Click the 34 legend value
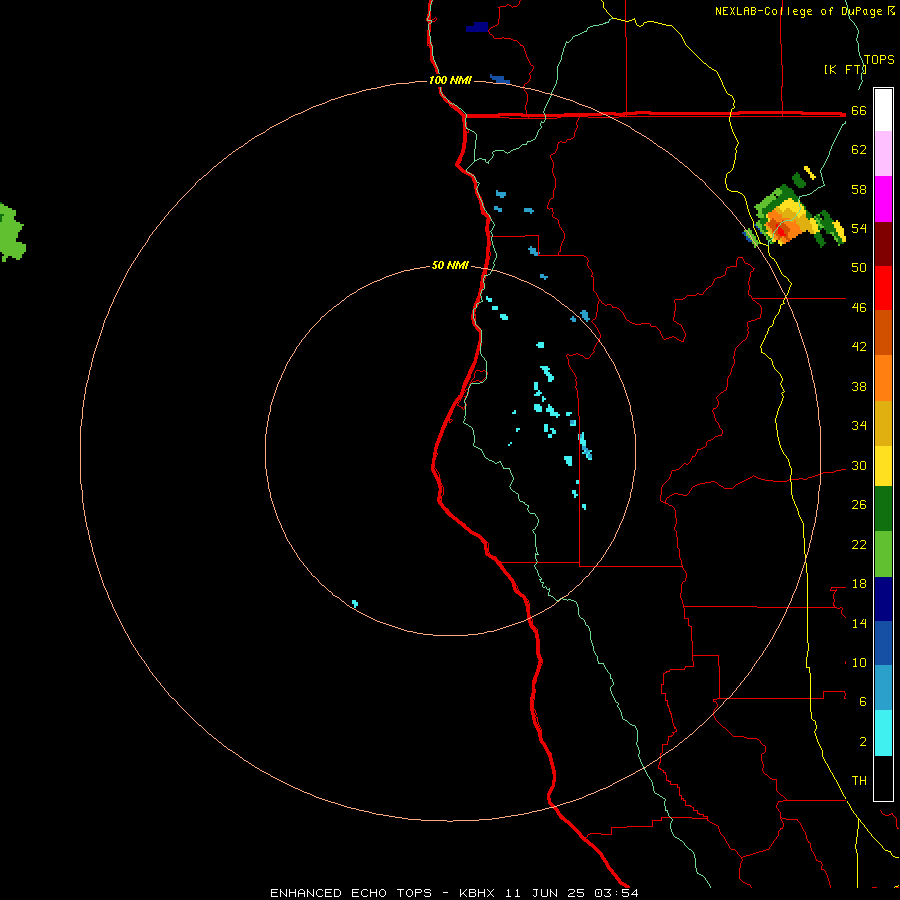This screenshot has height=900, width=900. coord(859,426)
